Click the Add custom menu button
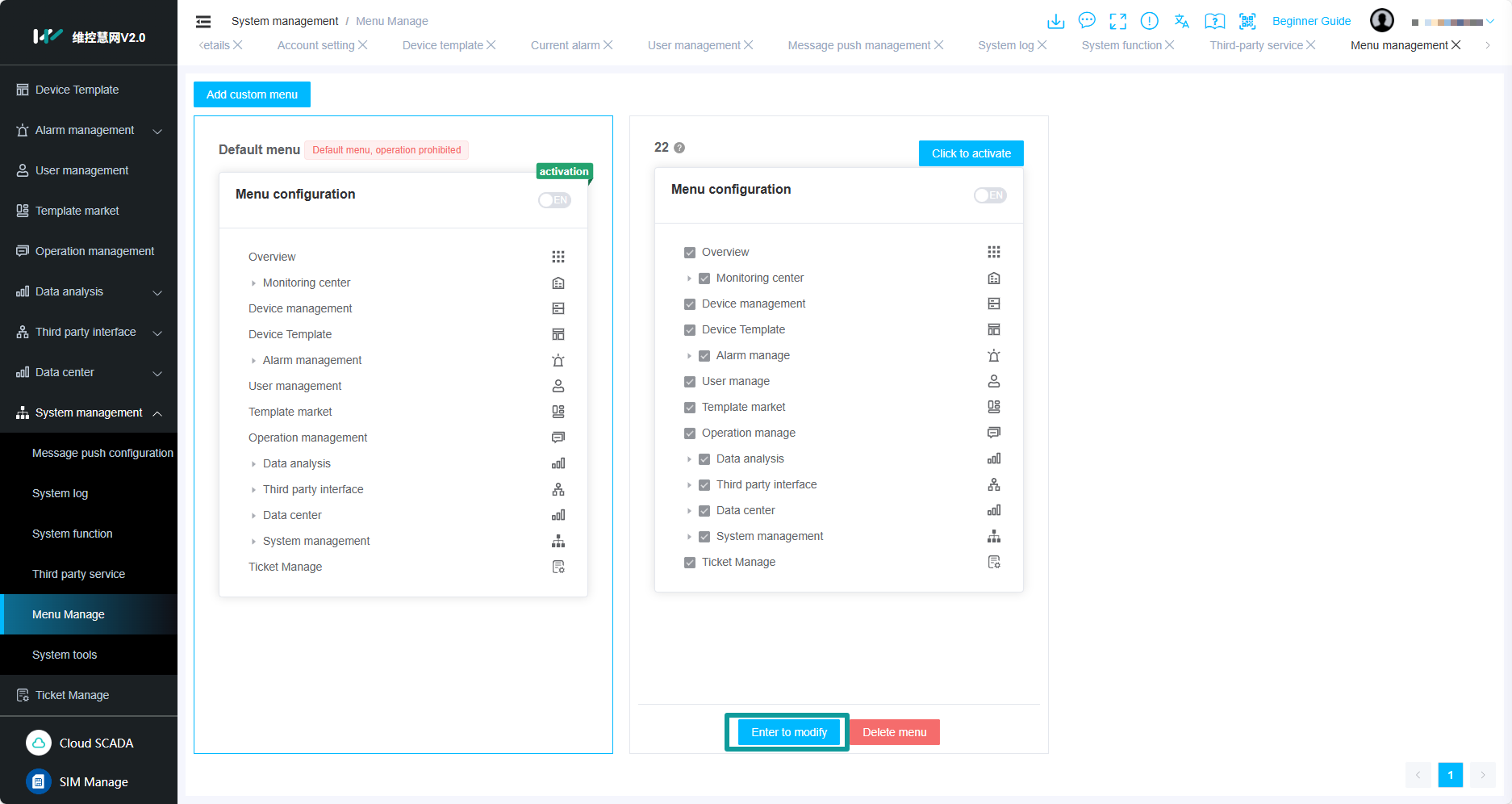The height and width of the screenshot is (804, 1512). pos(252,94)
